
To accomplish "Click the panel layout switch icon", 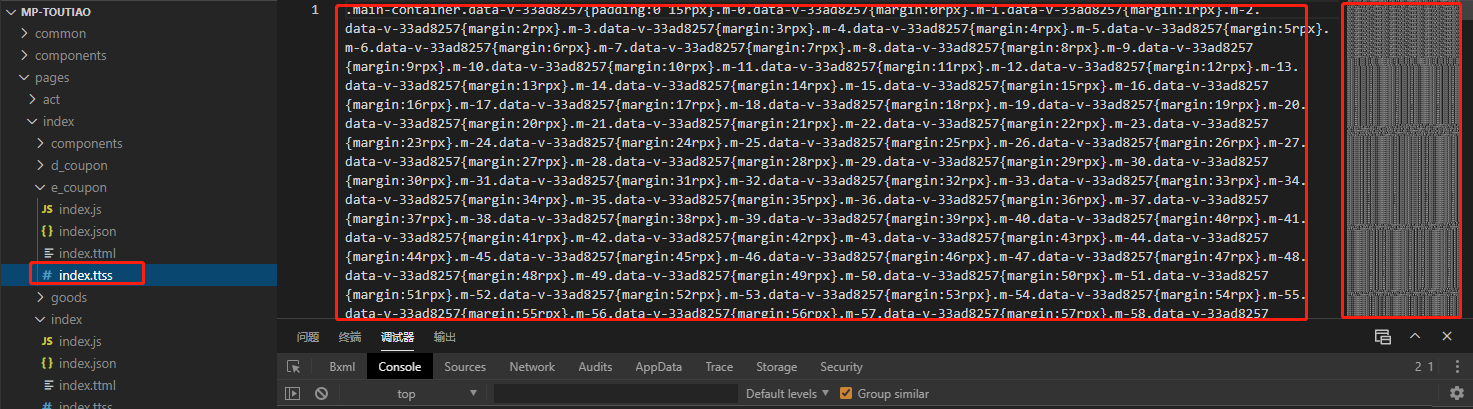I will click(1382, 337).
